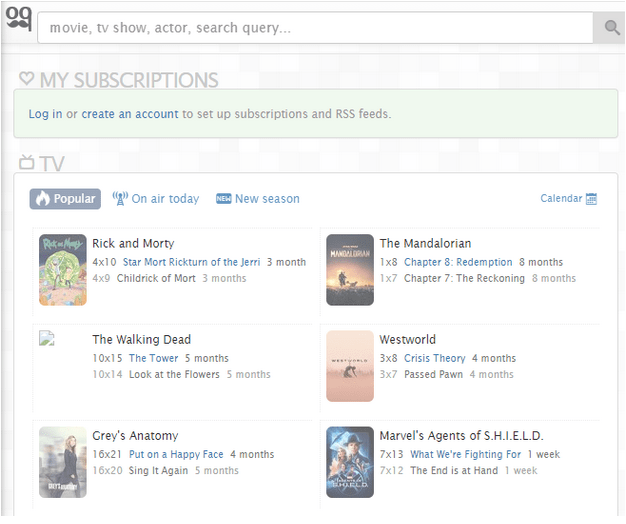Open the Rick and Morty title

pos(133,243)
